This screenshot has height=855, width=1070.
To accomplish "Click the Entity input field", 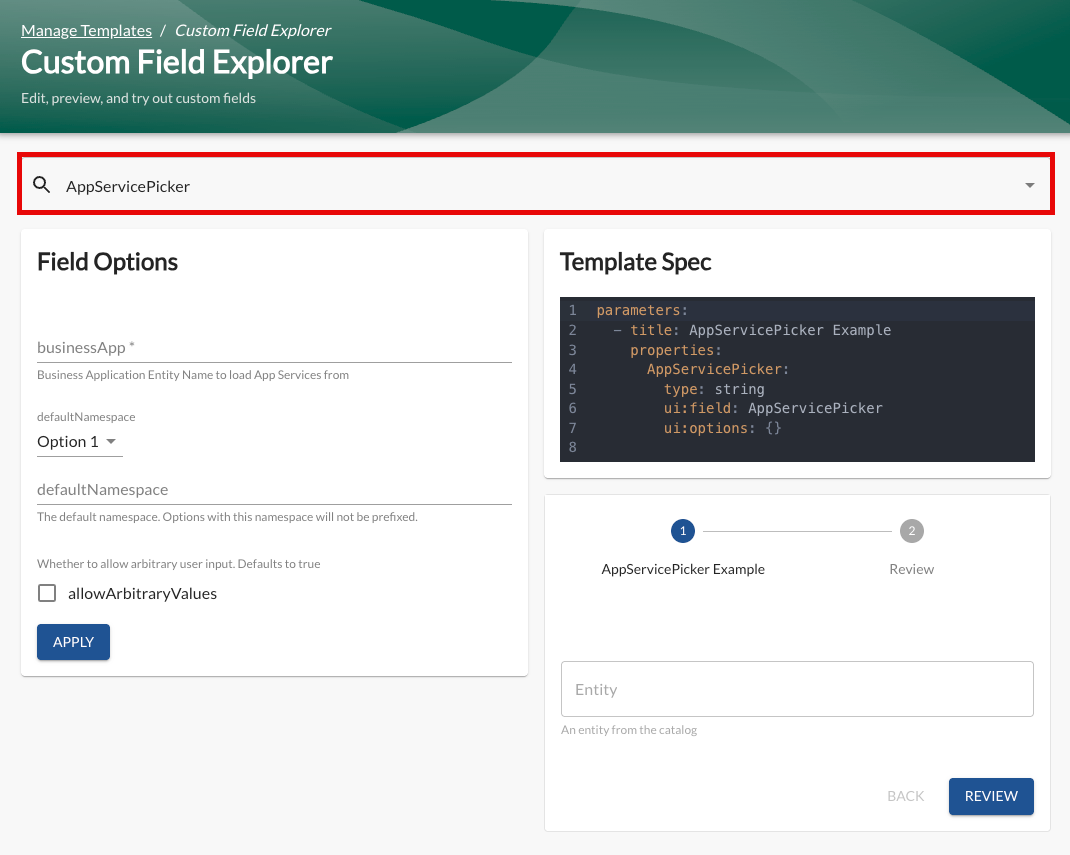I will point(796,689).
